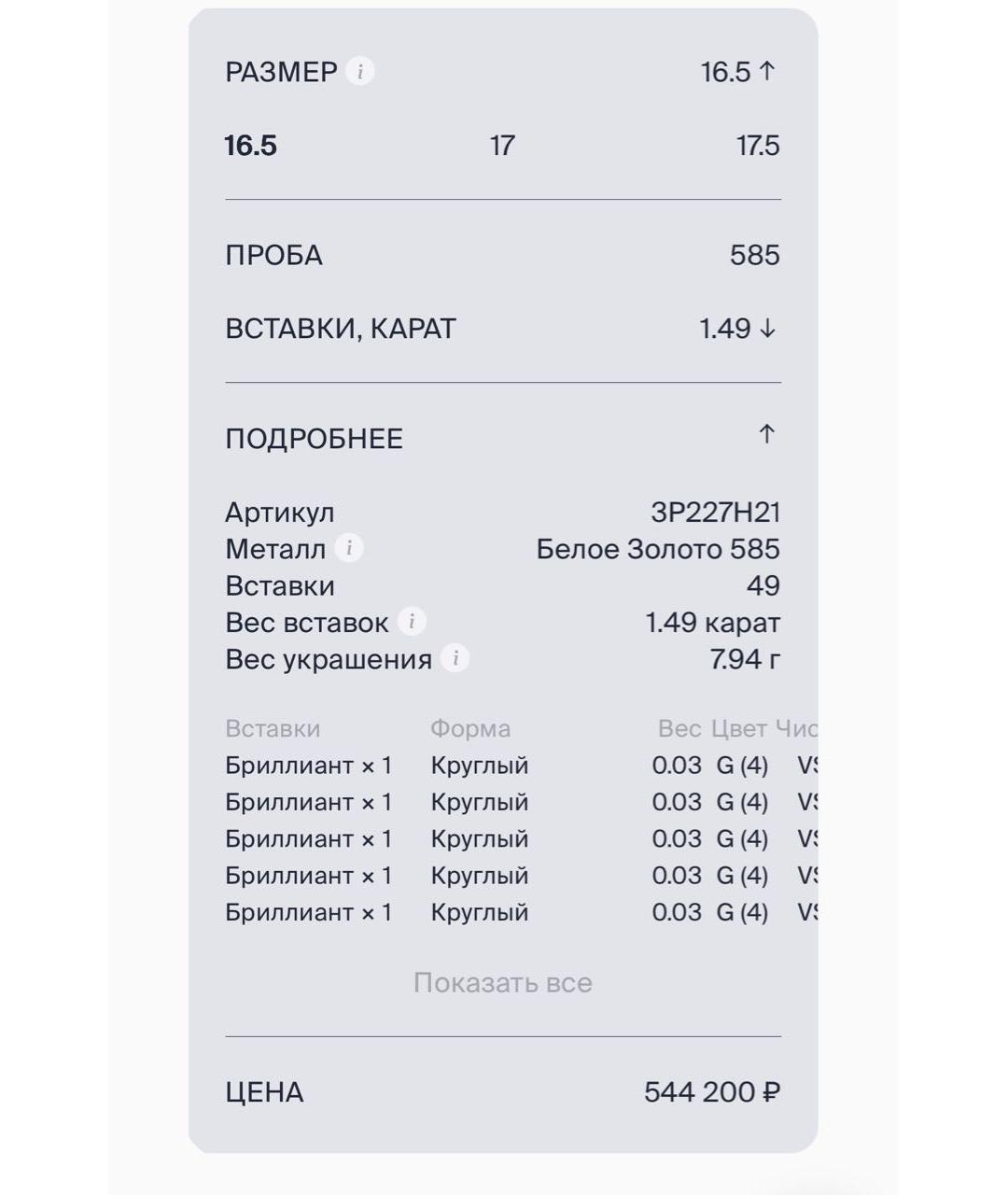This screenshot has width=1008, height=1195.
Task: Click the ПОДРОБНЕЕ section heading
Action: 314,439
